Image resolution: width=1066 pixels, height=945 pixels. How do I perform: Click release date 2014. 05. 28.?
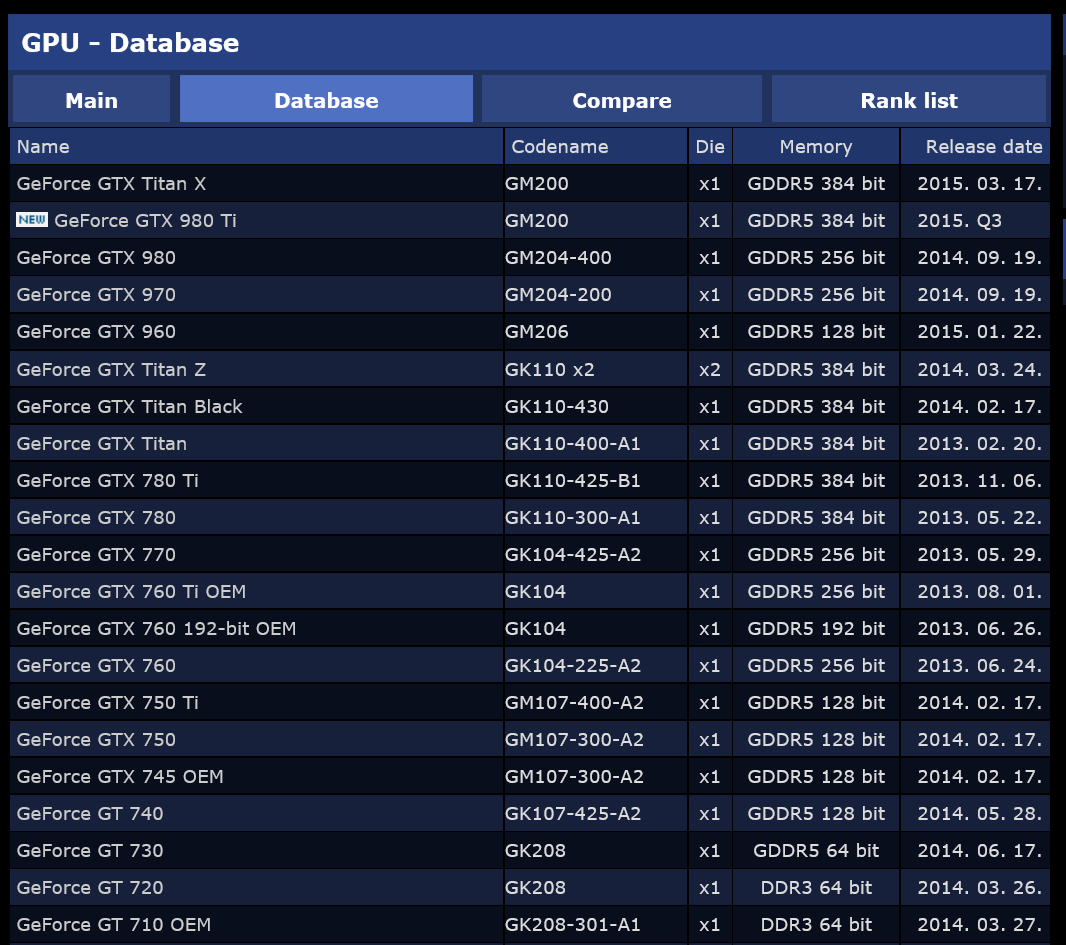980,814
